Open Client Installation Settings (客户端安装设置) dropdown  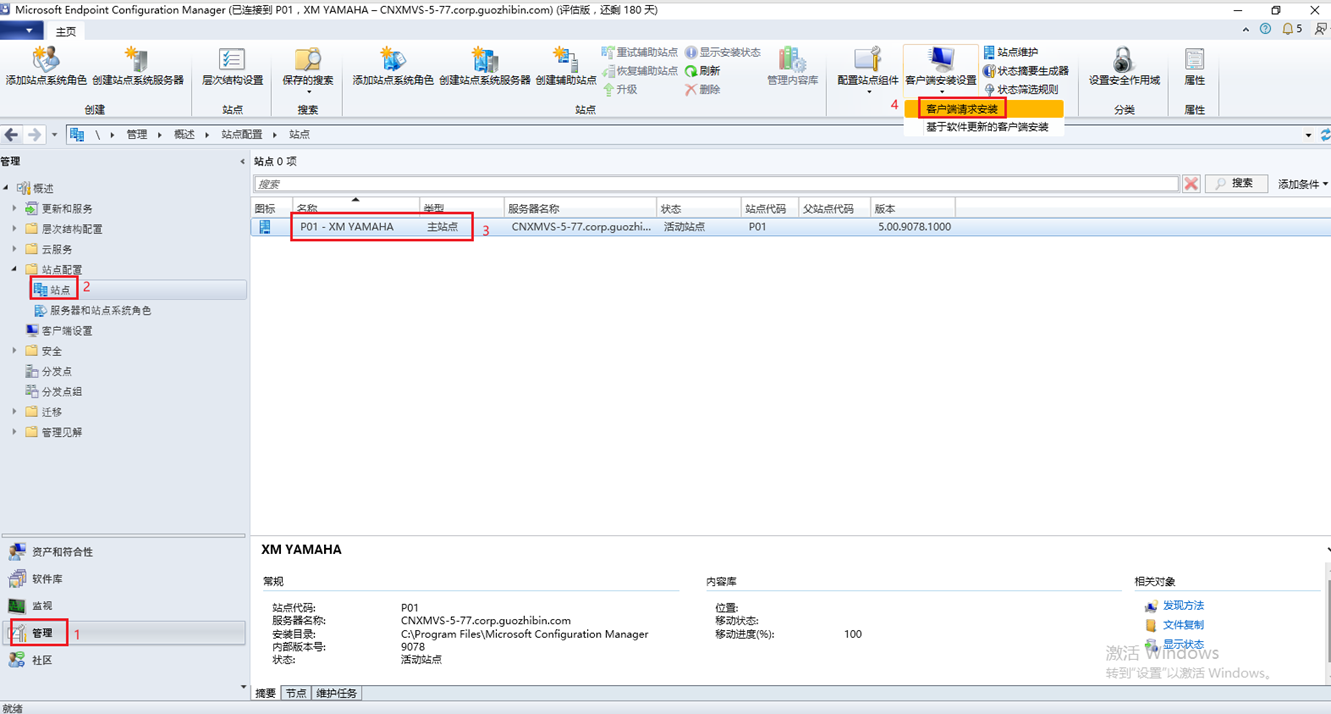940,70
